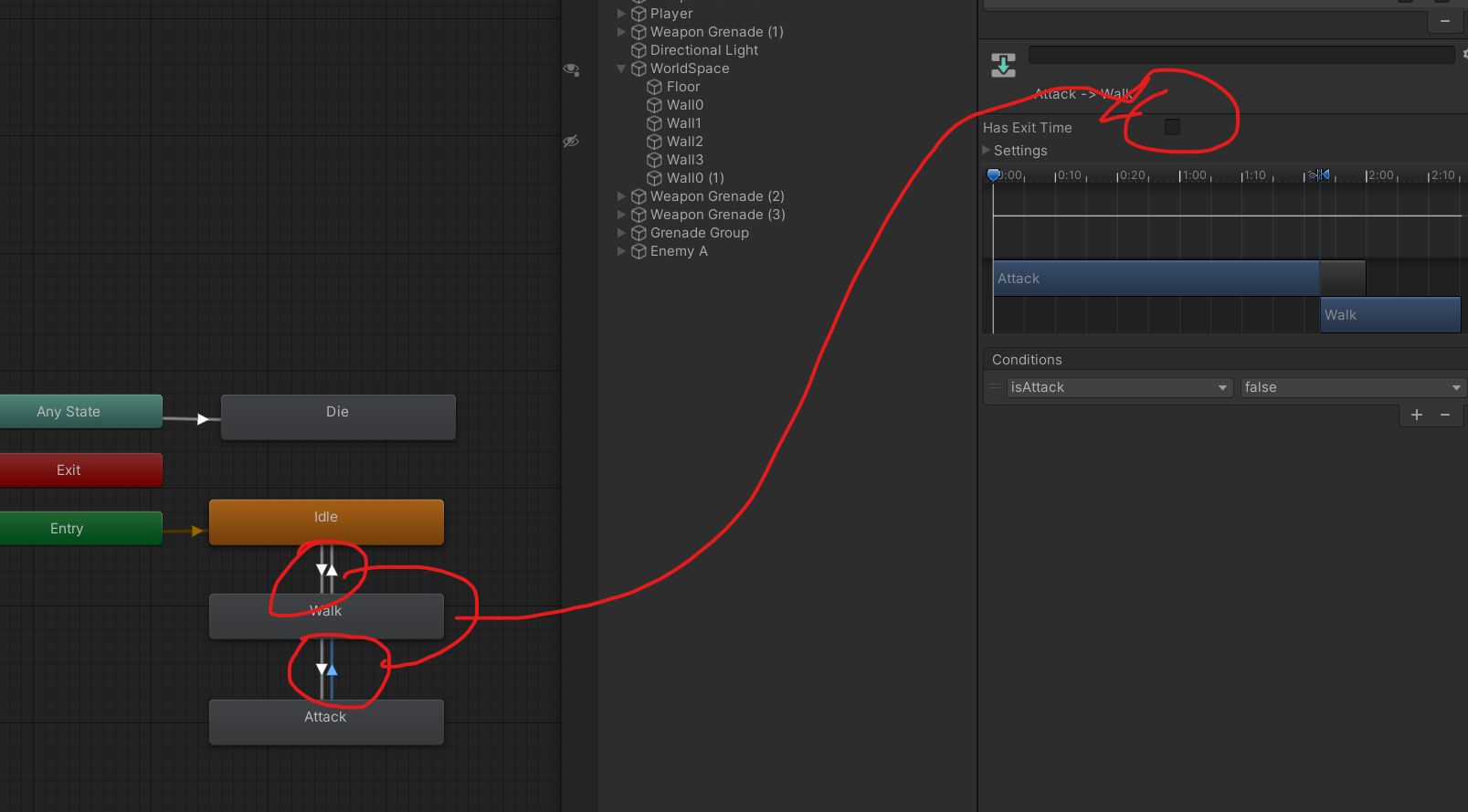The image size is (1468, 812).
Task: Click the transition name input field
Action: pos(1241,55)
